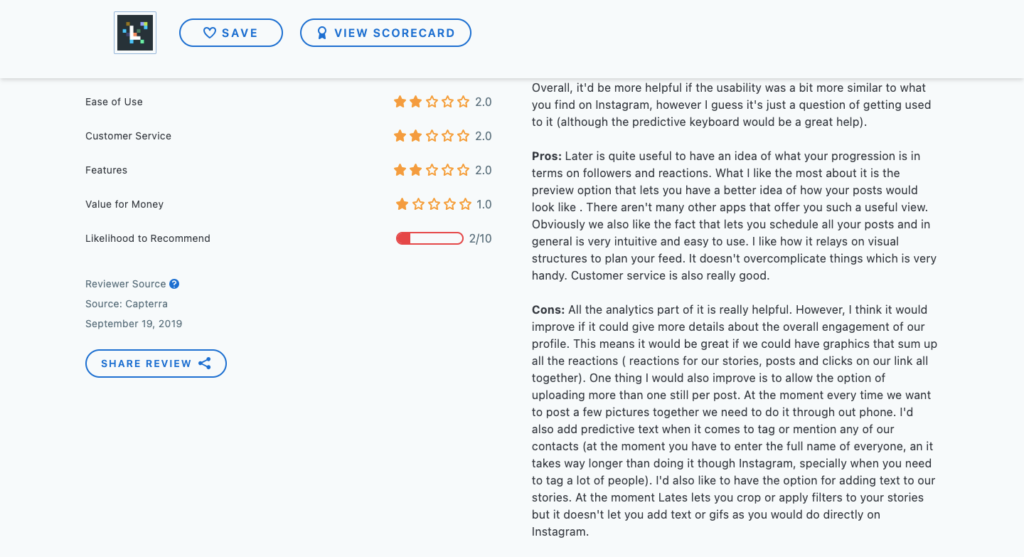Click the third star of Features rating
The width and height of the screenshot is (1024, 557).
(x=432, y=170)
